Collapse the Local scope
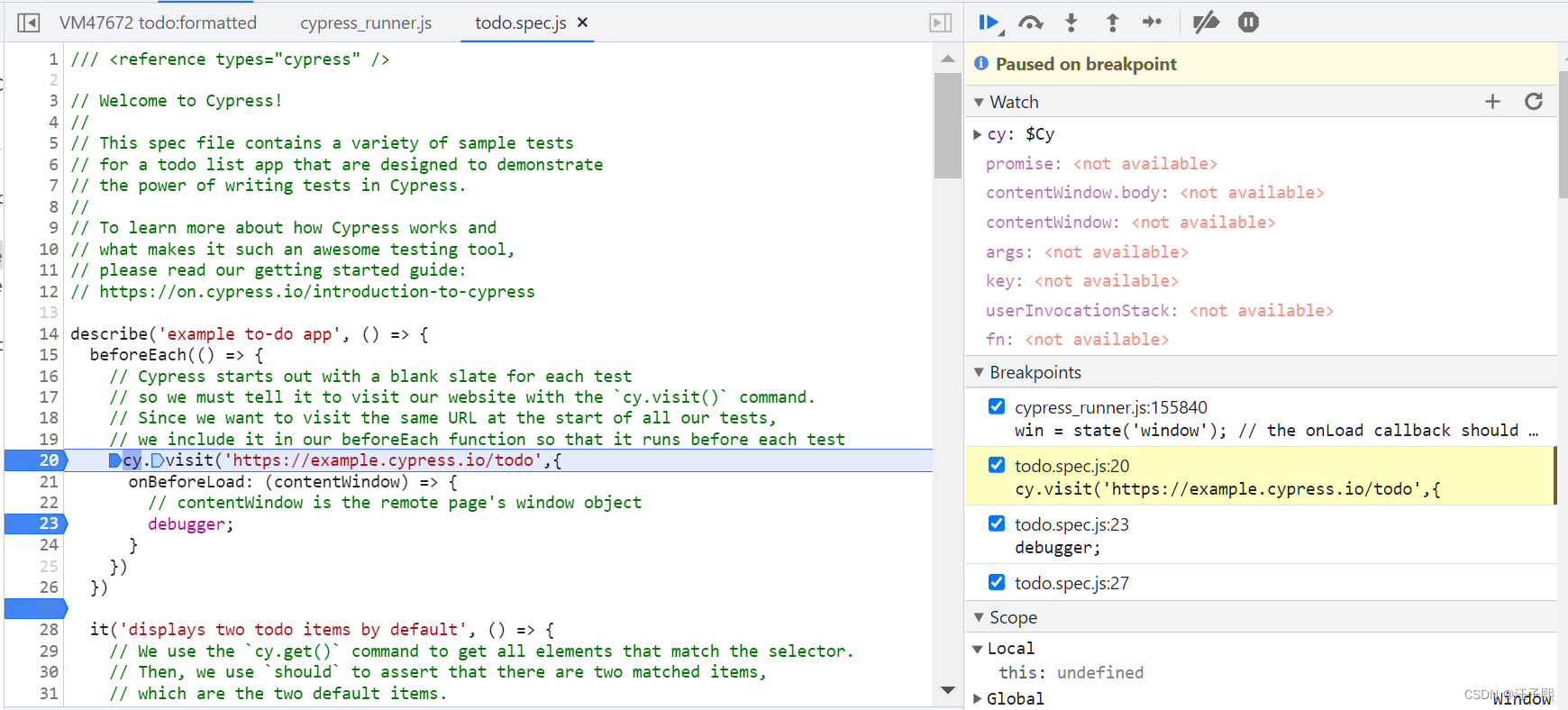1568x710 pixels. click(978, 649)
